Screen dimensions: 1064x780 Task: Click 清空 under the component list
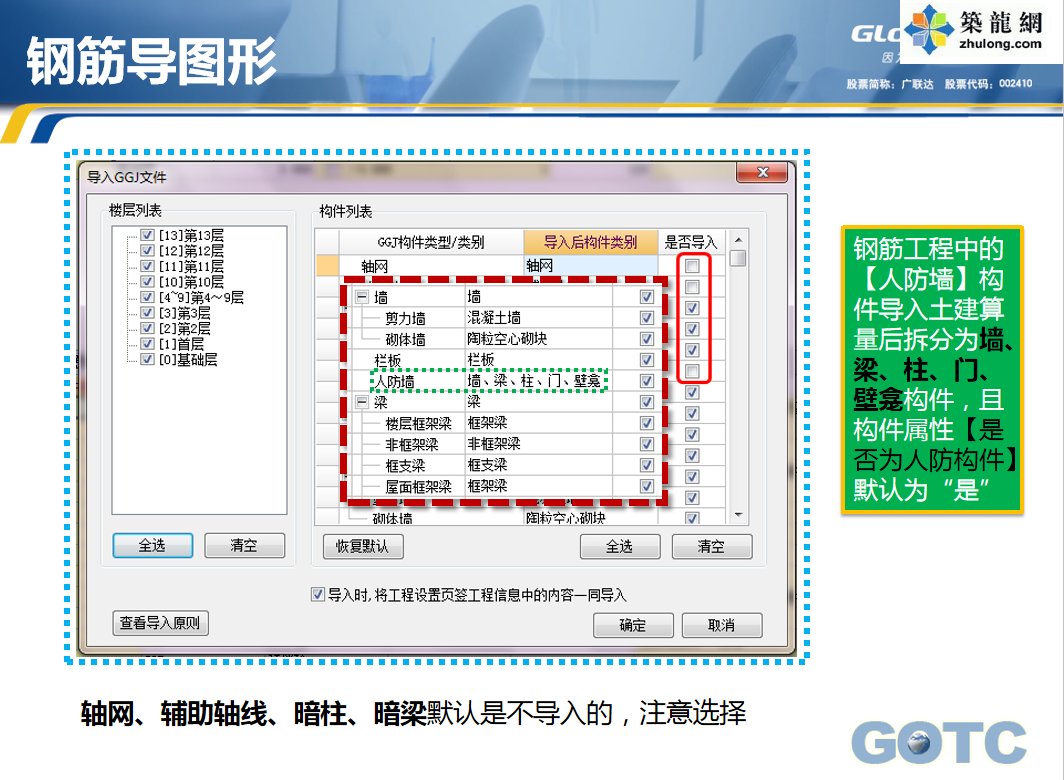point(711,547)
